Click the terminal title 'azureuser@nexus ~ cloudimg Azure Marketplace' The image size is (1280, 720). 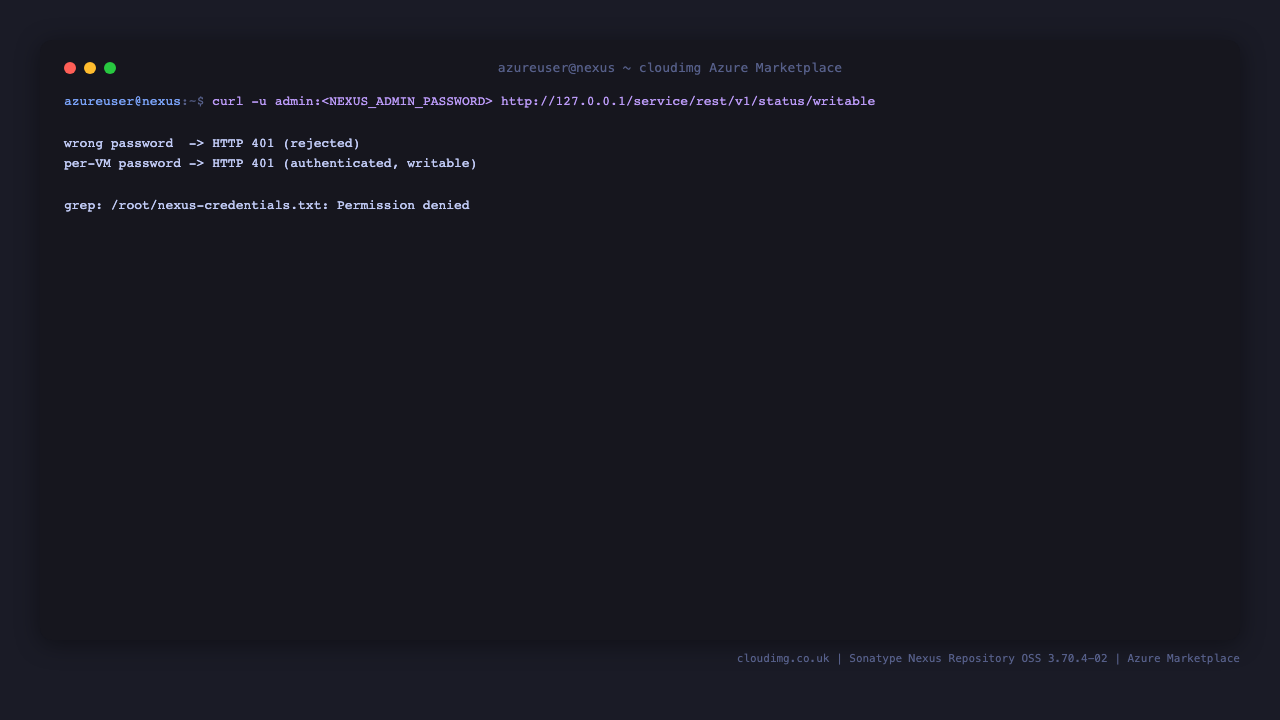point(670,68)
